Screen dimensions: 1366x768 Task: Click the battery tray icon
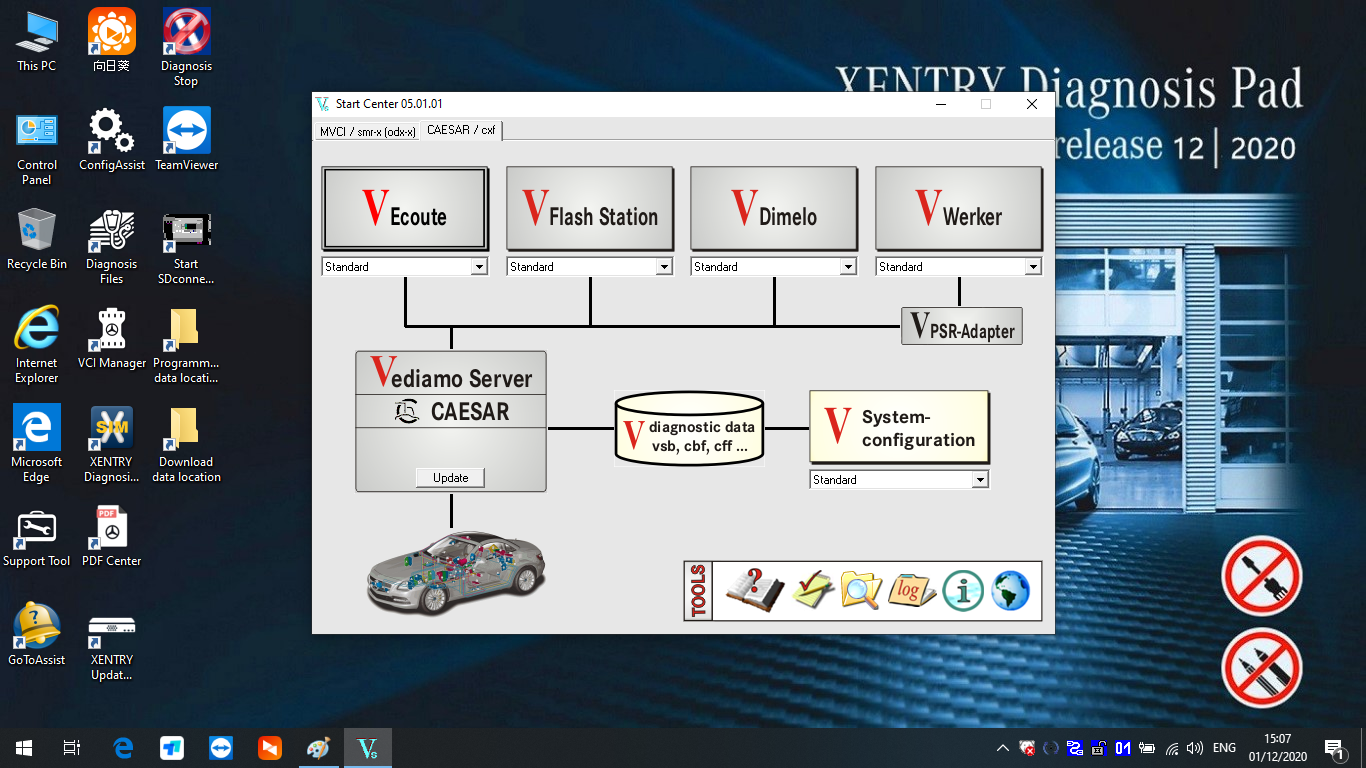(1147, 748)
